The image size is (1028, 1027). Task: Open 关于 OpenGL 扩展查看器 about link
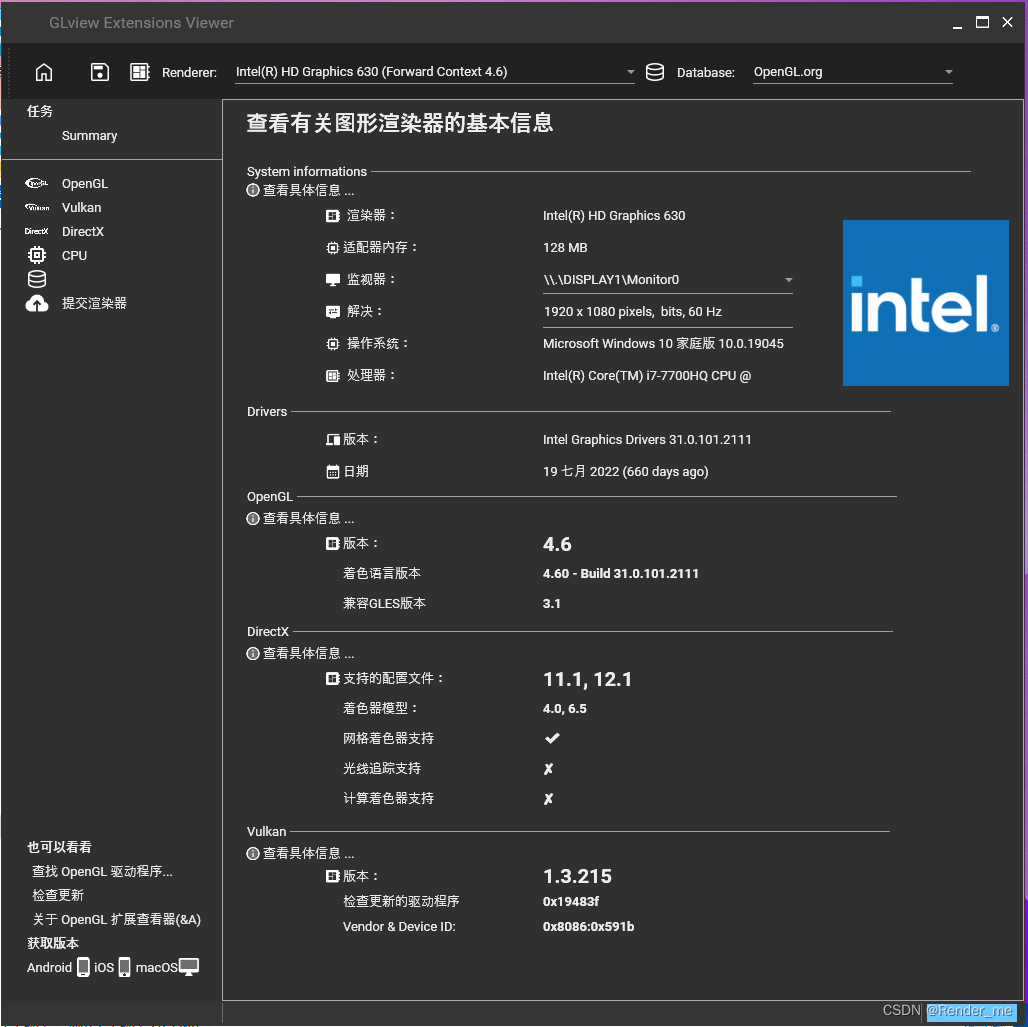click(117, 919)
